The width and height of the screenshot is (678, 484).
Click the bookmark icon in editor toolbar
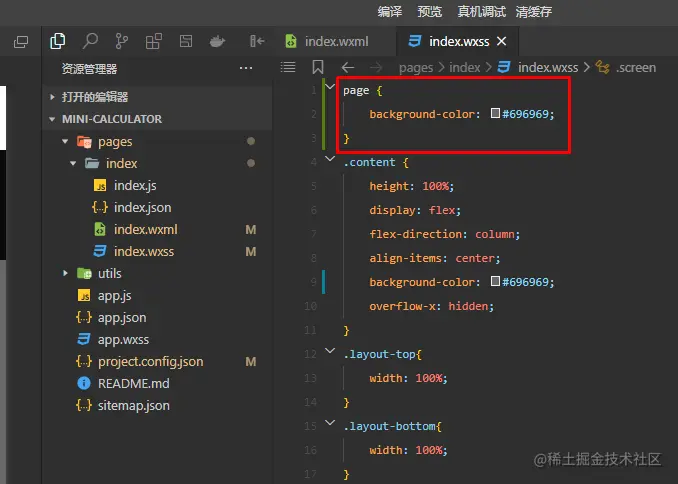318,67
